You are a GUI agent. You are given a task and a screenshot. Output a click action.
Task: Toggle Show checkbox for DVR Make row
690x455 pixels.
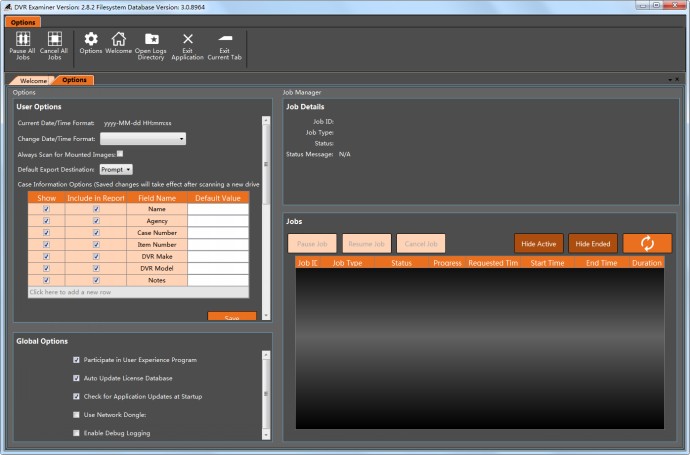(x=46, y=257)
